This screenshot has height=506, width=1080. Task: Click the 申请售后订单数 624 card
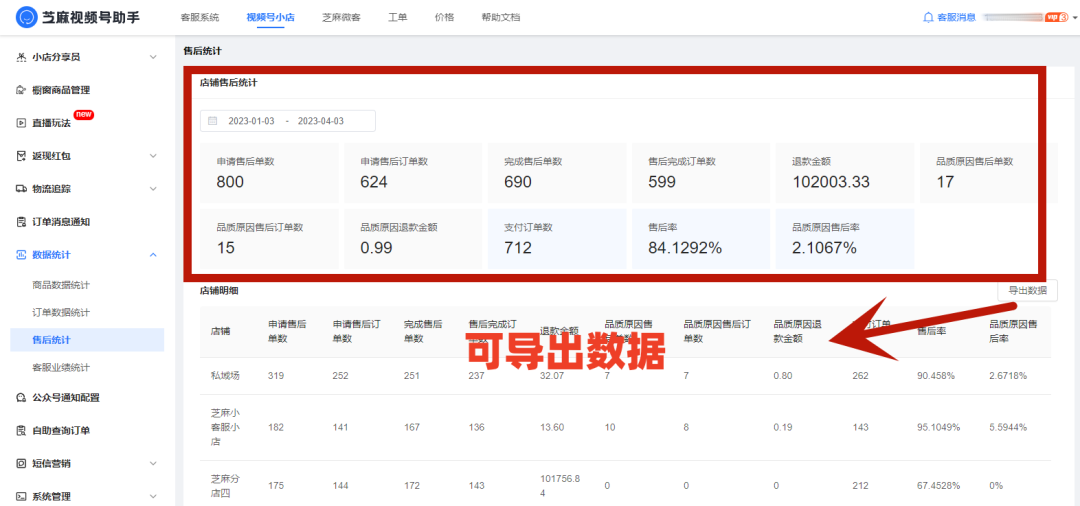413,173
